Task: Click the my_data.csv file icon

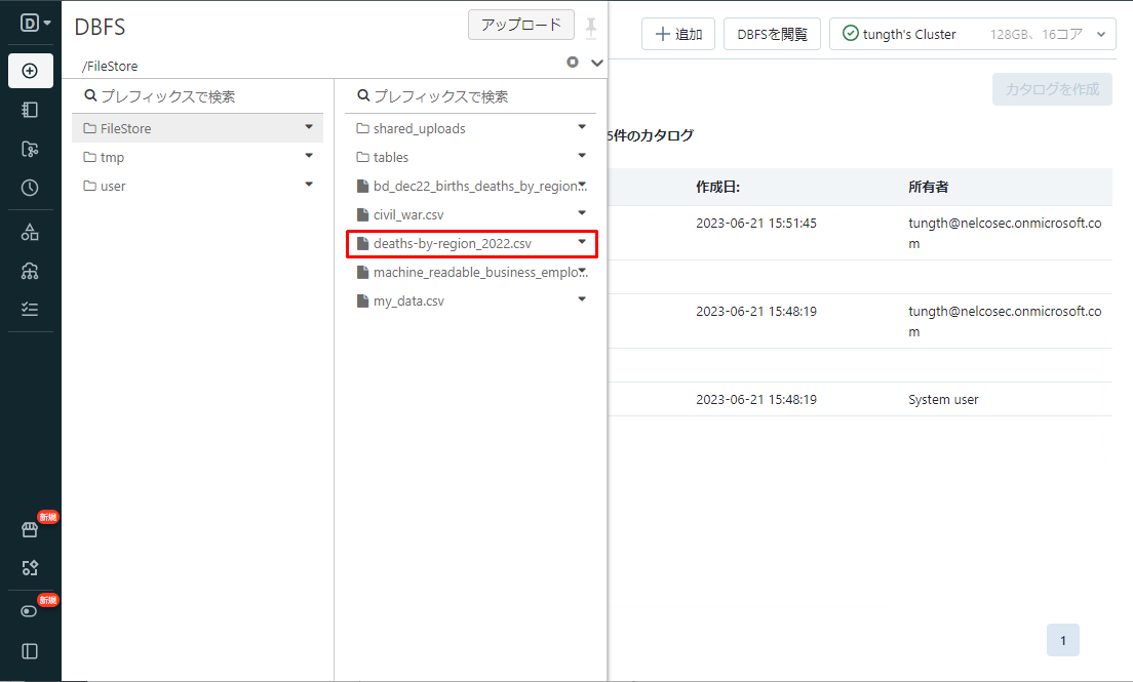Action: pyautogui.click(x=363, y=301)
